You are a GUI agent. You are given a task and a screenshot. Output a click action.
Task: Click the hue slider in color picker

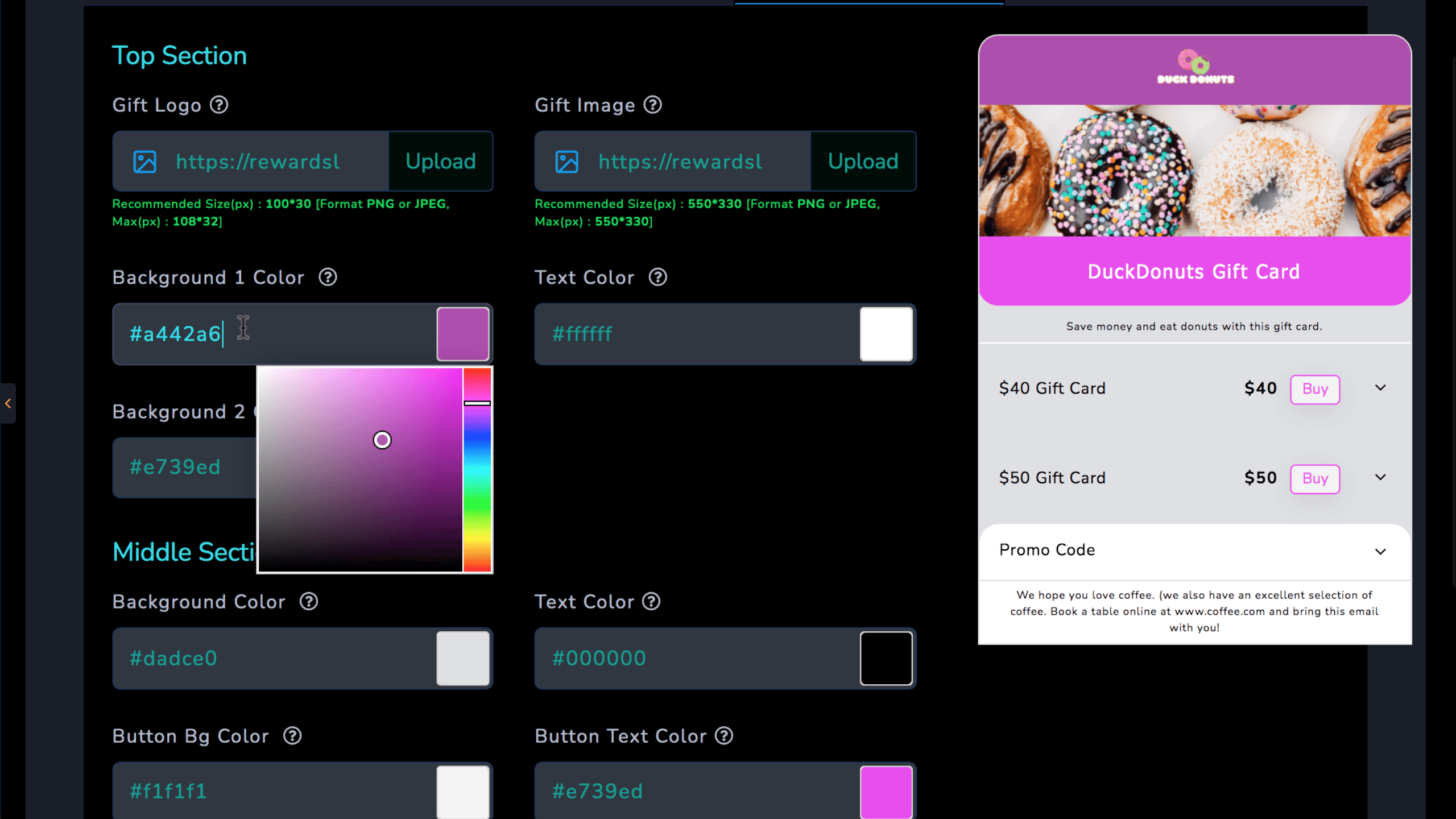477,470
